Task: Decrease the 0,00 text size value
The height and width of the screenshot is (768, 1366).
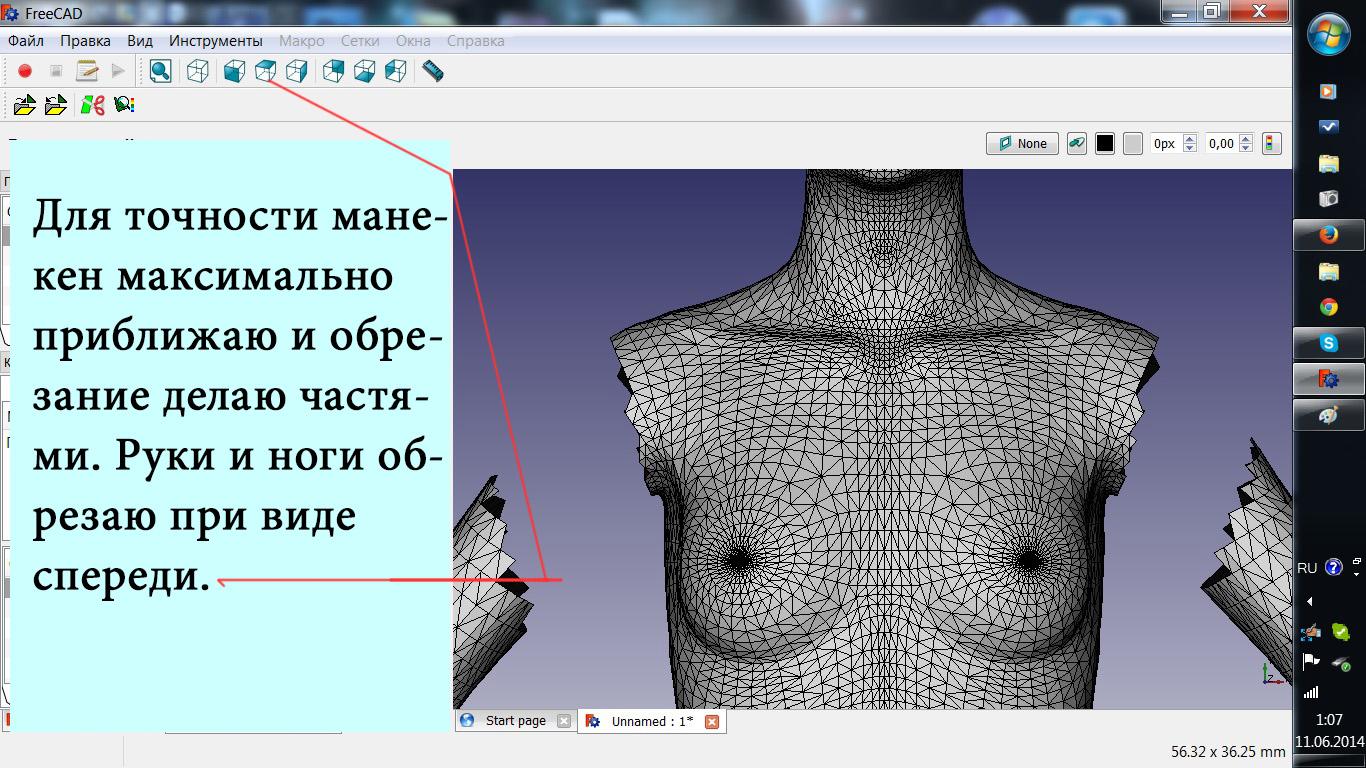Action: pyautogui.click(x=1246, y=148)
